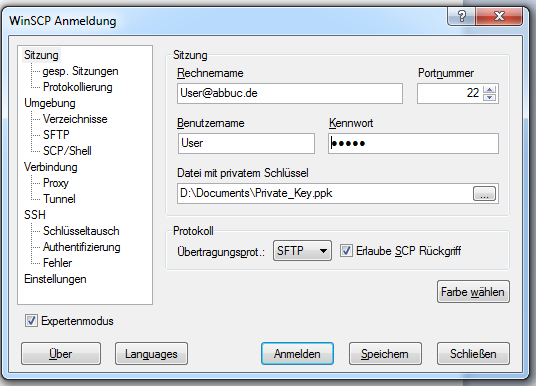
Task: Click the help question mark icon
Action: (461, 16)
